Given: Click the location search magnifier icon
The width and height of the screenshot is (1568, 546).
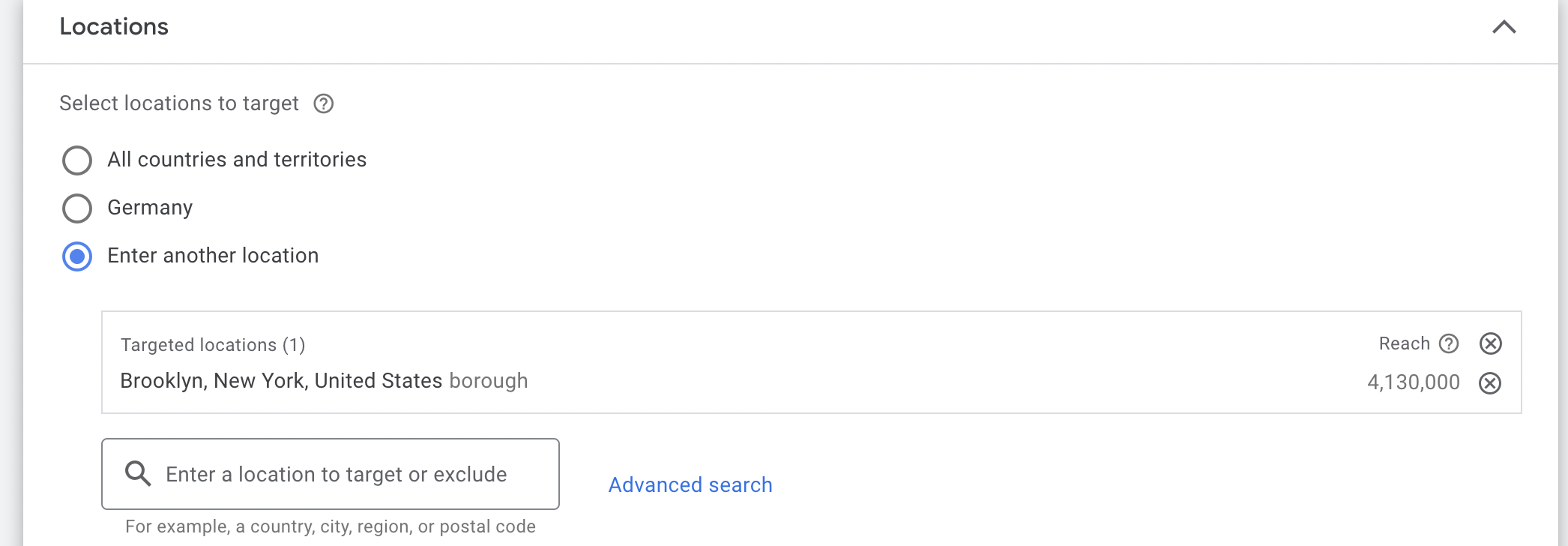Looking at the screenshot, I should point(138,473).
